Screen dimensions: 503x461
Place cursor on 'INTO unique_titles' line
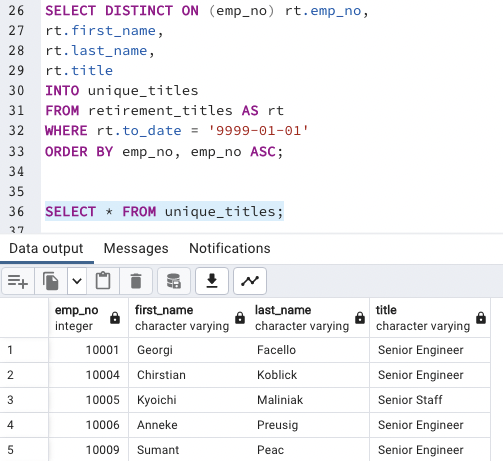click(122, 91)
